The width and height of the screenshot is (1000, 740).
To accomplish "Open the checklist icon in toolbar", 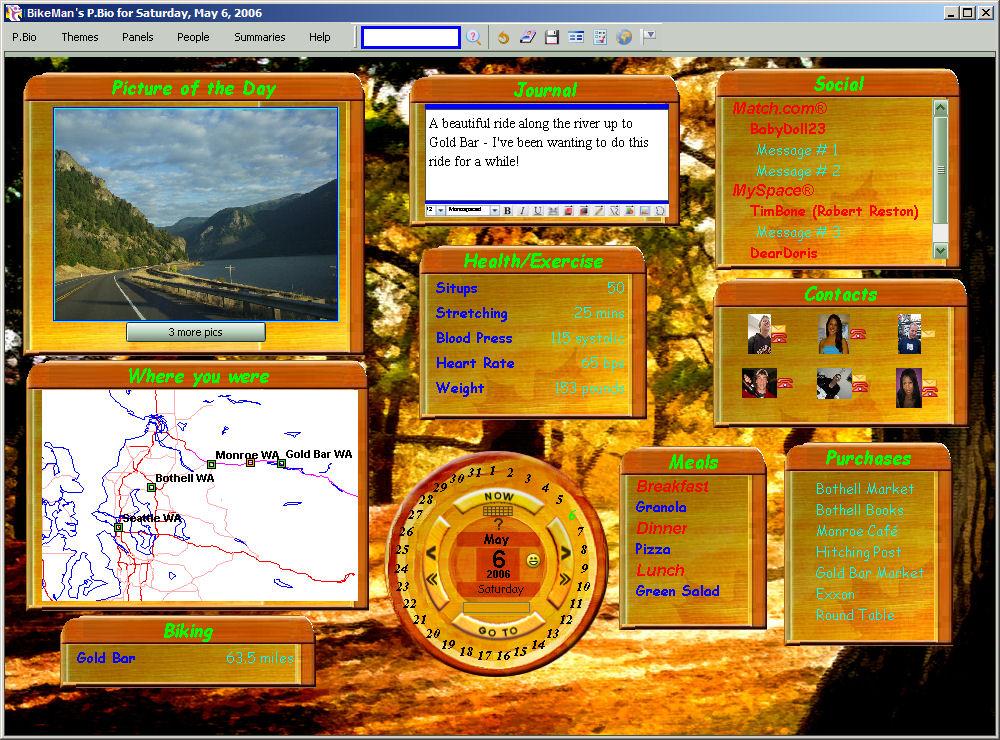I will click(600, 37).
